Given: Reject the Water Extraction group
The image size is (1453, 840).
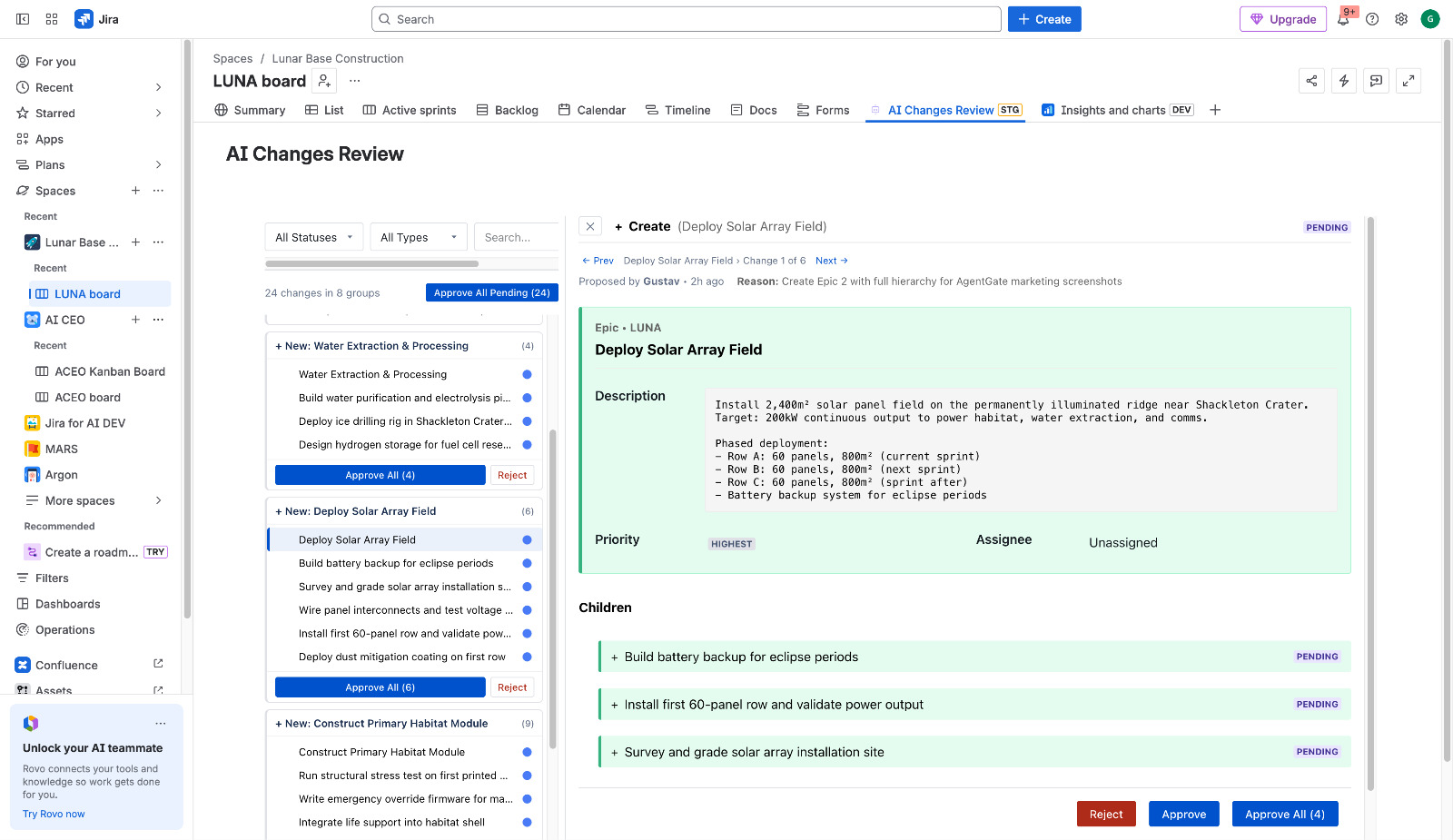Looking at the screenshot, I should (x=512, y=475).
